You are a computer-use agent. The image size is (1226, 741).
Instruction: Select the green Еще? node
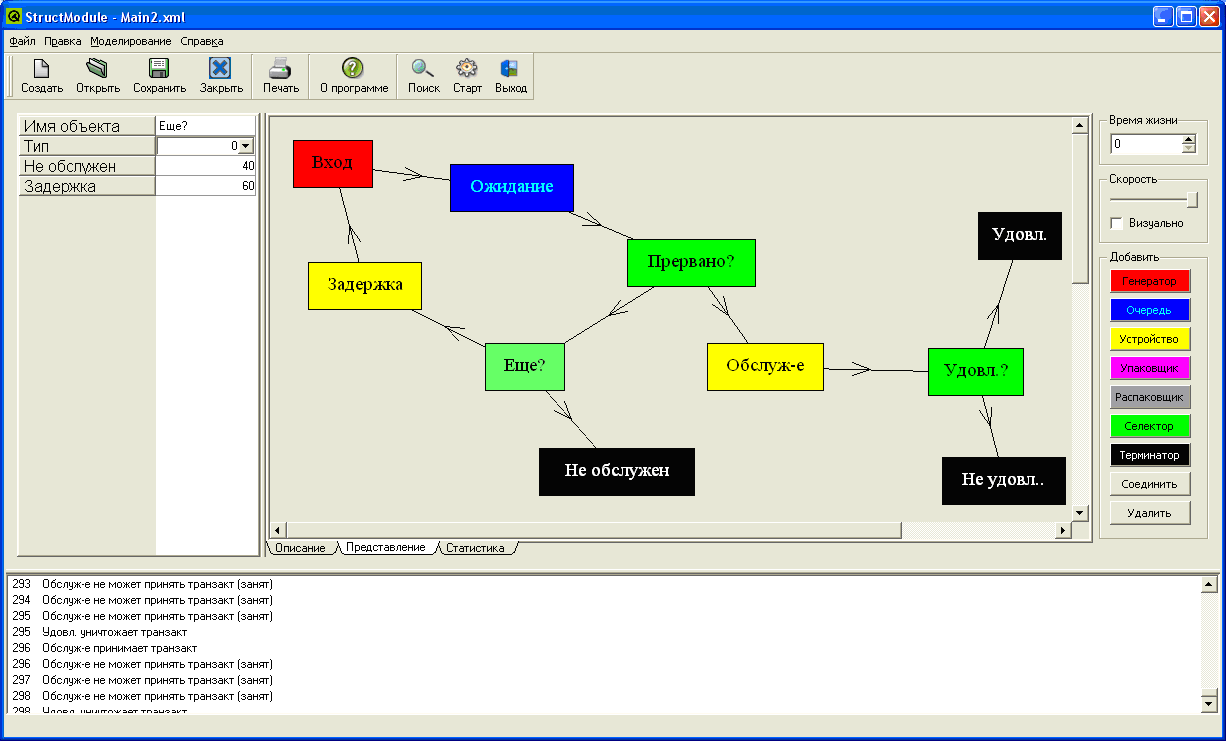click(525, 367)
